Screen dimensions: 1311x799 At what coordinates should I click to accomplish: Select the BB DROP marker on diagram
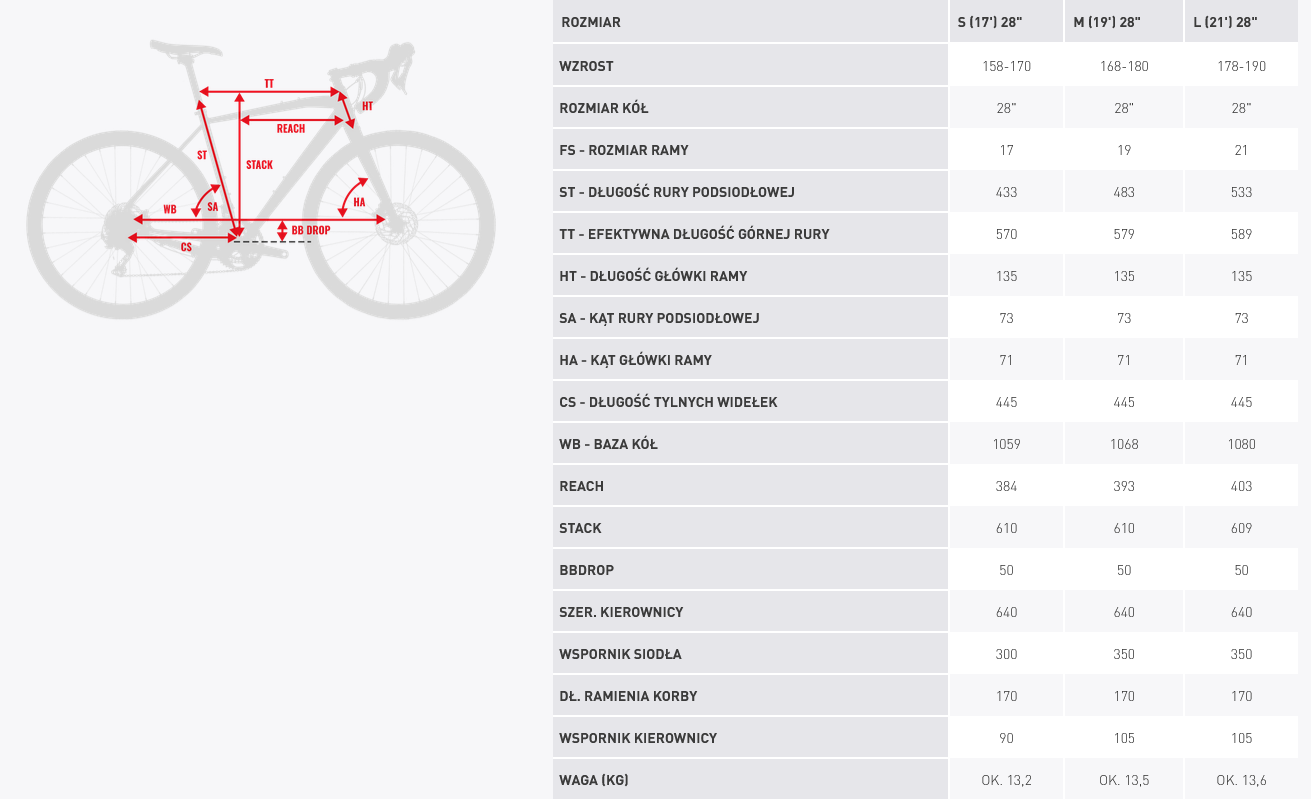click(x=311, y=230)
